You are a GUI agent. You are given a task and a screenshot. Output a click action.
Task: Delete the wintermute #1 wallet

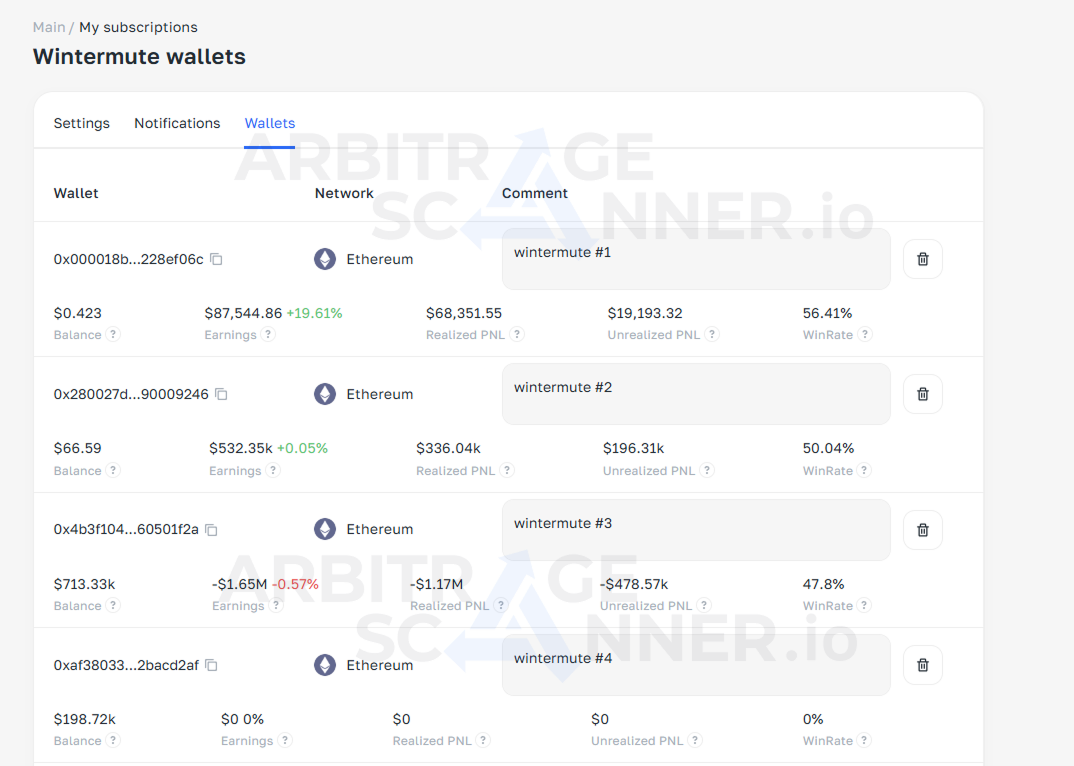[923, 259]
